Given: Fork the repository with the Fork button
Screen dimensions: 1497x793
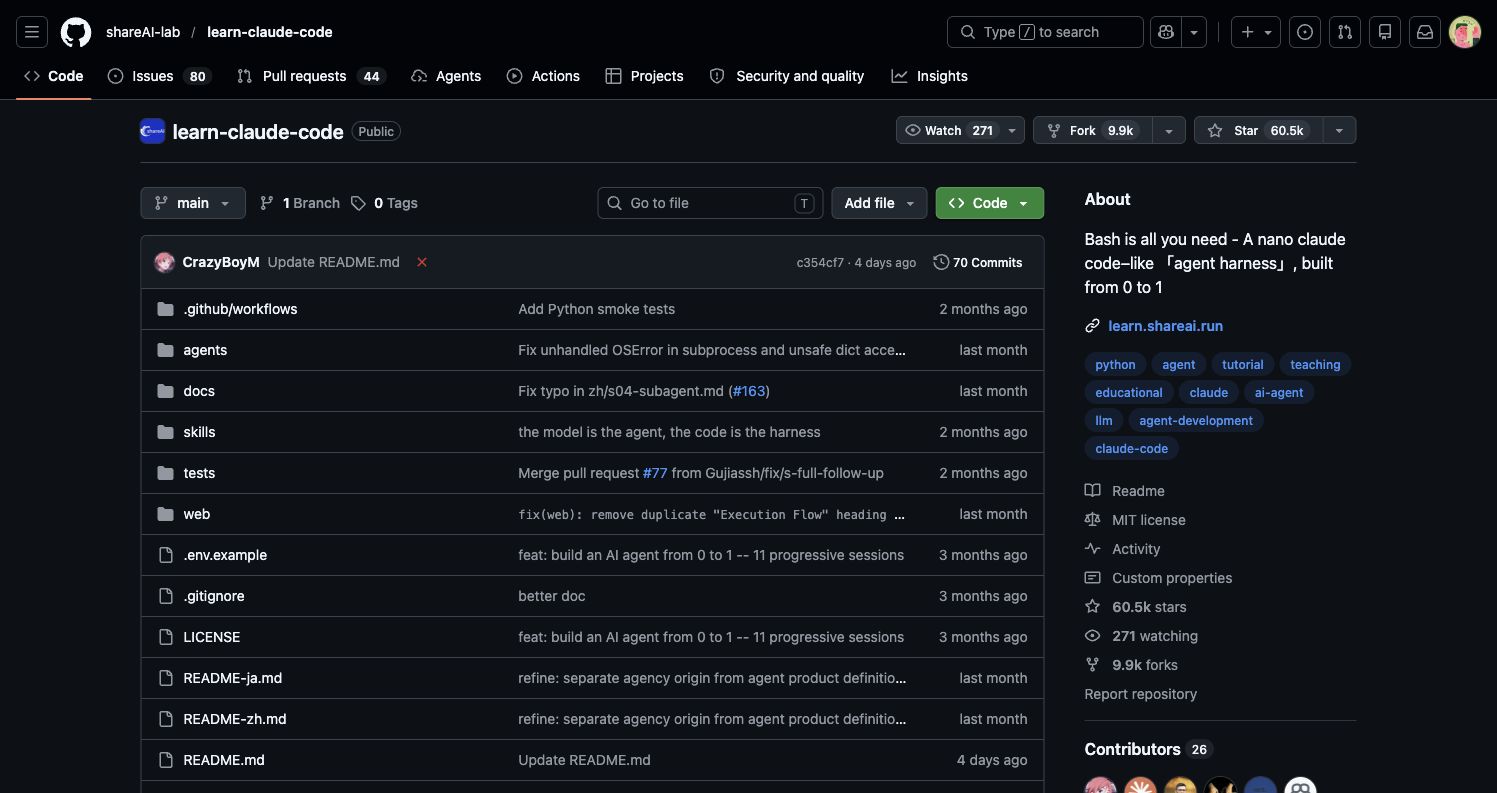Looking at the screenshot, I should pos(1093,131).
